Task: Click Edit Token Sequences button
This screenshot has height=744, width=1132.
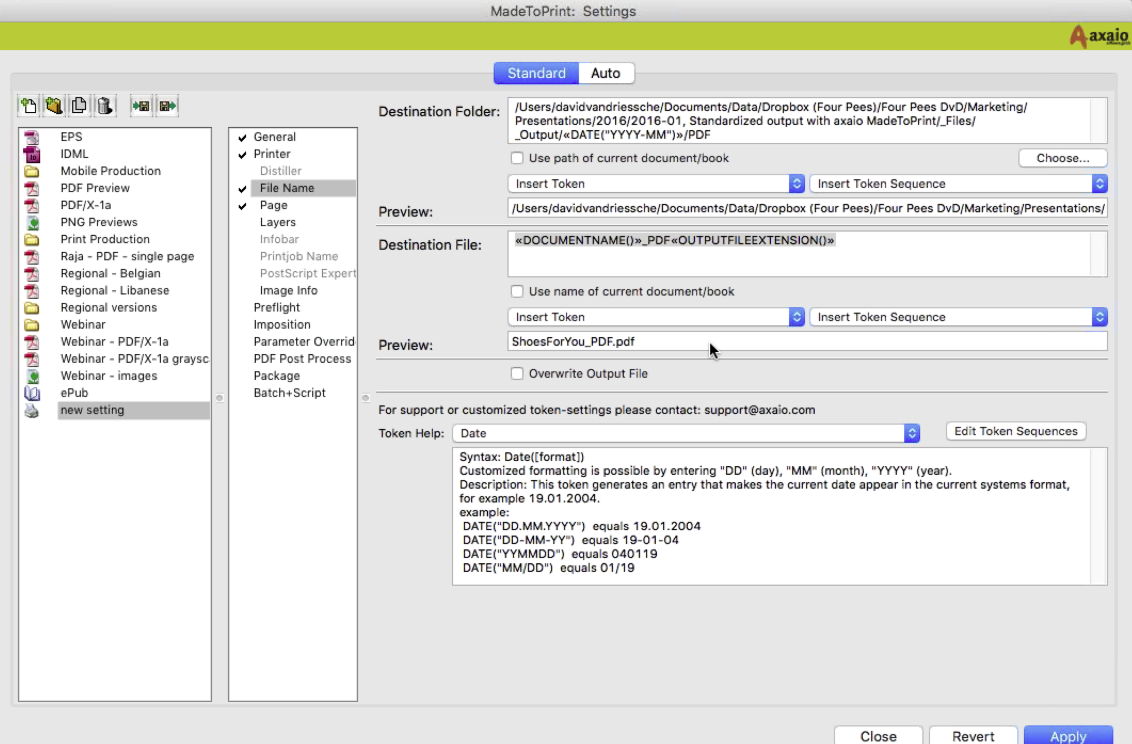Action: [1016, 432]
